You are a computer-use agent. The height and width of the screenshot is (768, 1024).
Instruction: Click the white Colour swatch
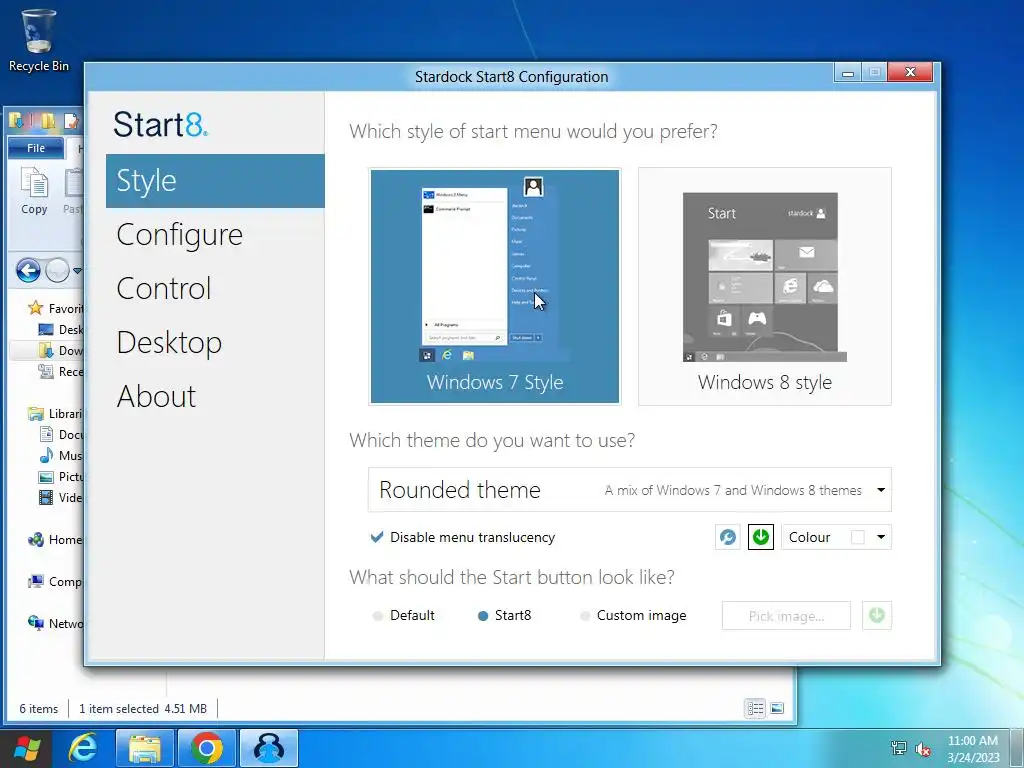[857, 537]
